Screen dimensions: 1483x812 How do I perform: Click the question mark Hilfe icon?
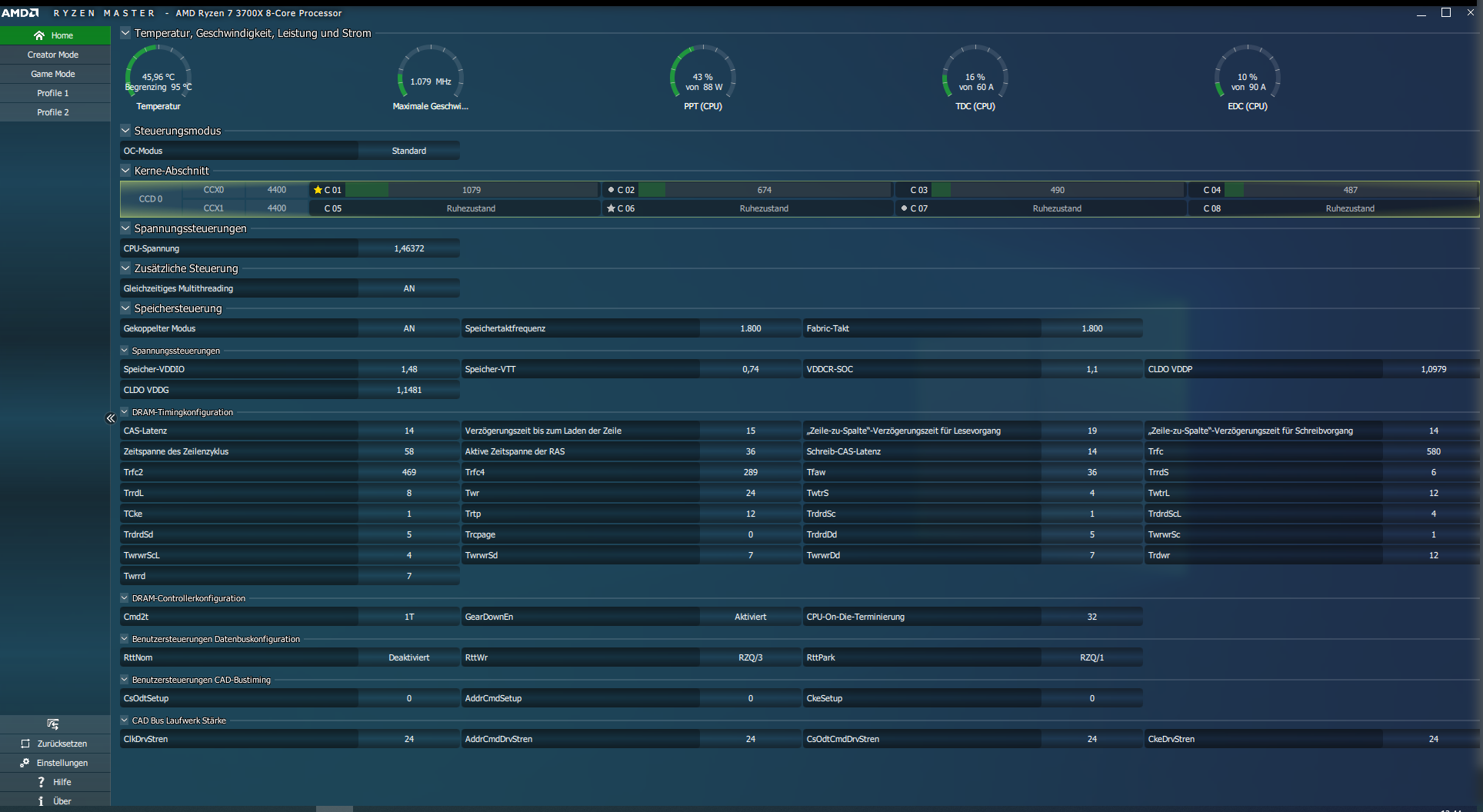pyautogui.click(x=41, y=782)
